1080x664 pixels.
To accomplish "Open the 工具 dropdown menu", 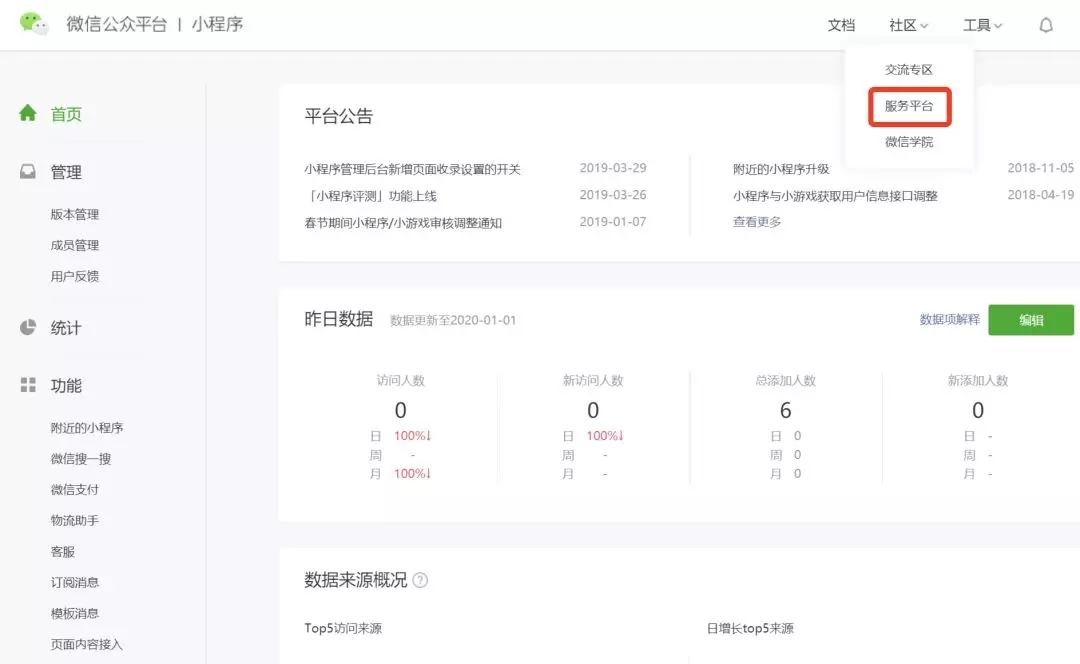I will pos(982,25).
